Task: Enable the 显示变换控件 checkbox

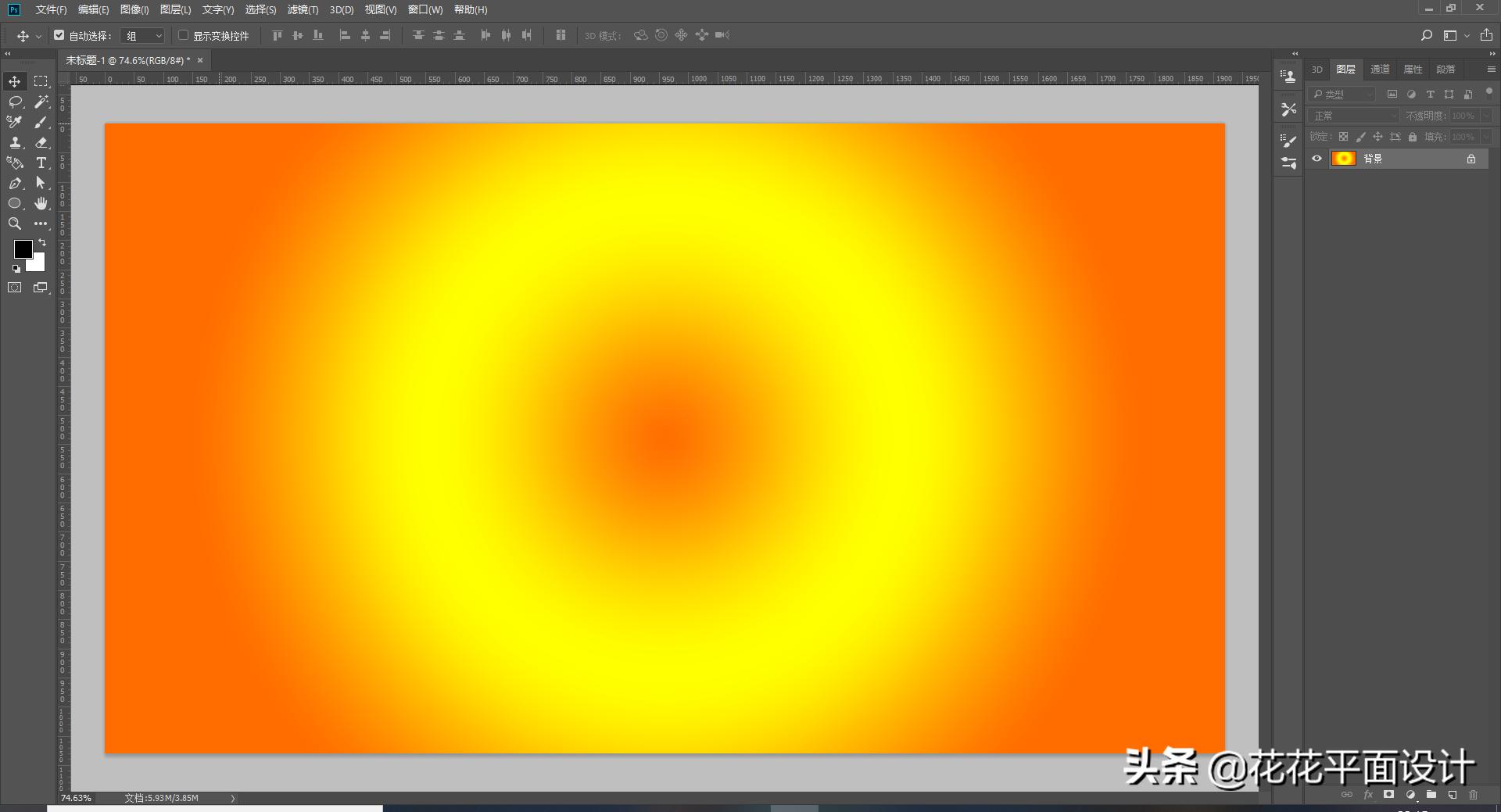Action: point(184,35)
